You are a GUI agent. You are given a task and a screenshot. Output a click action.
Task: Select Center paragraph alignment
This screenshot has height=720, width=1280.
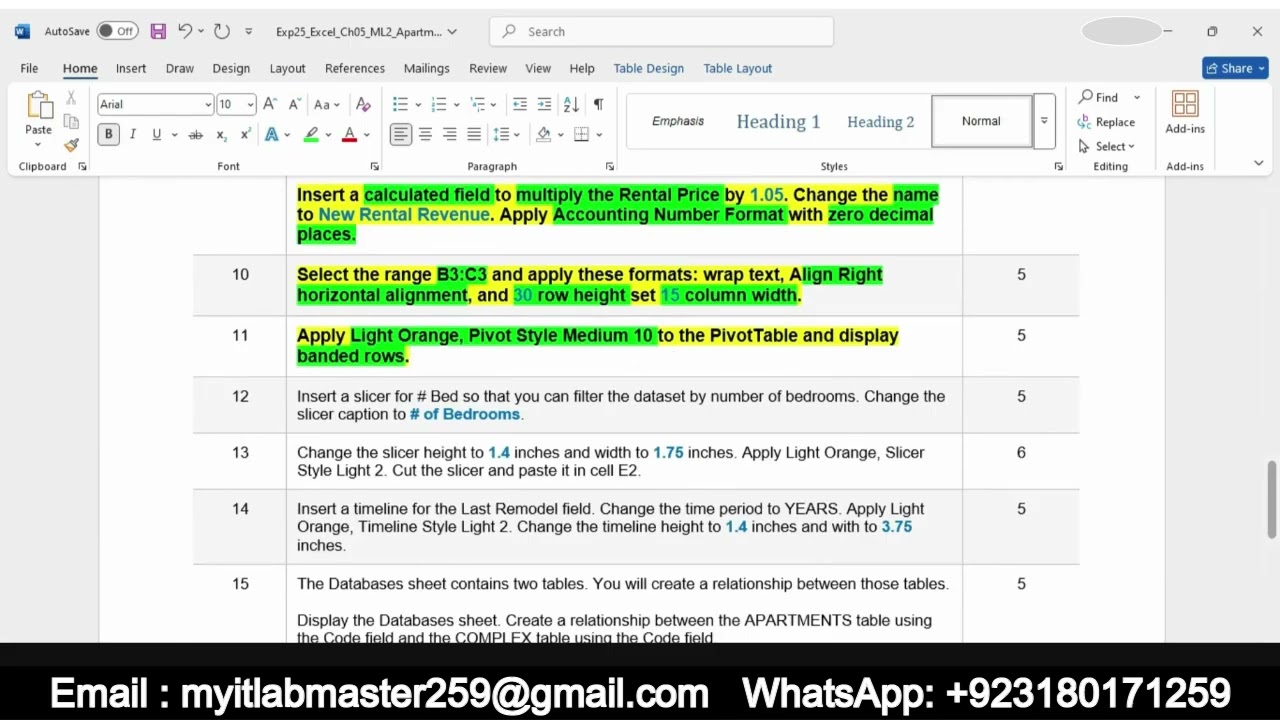coord(425,134)
